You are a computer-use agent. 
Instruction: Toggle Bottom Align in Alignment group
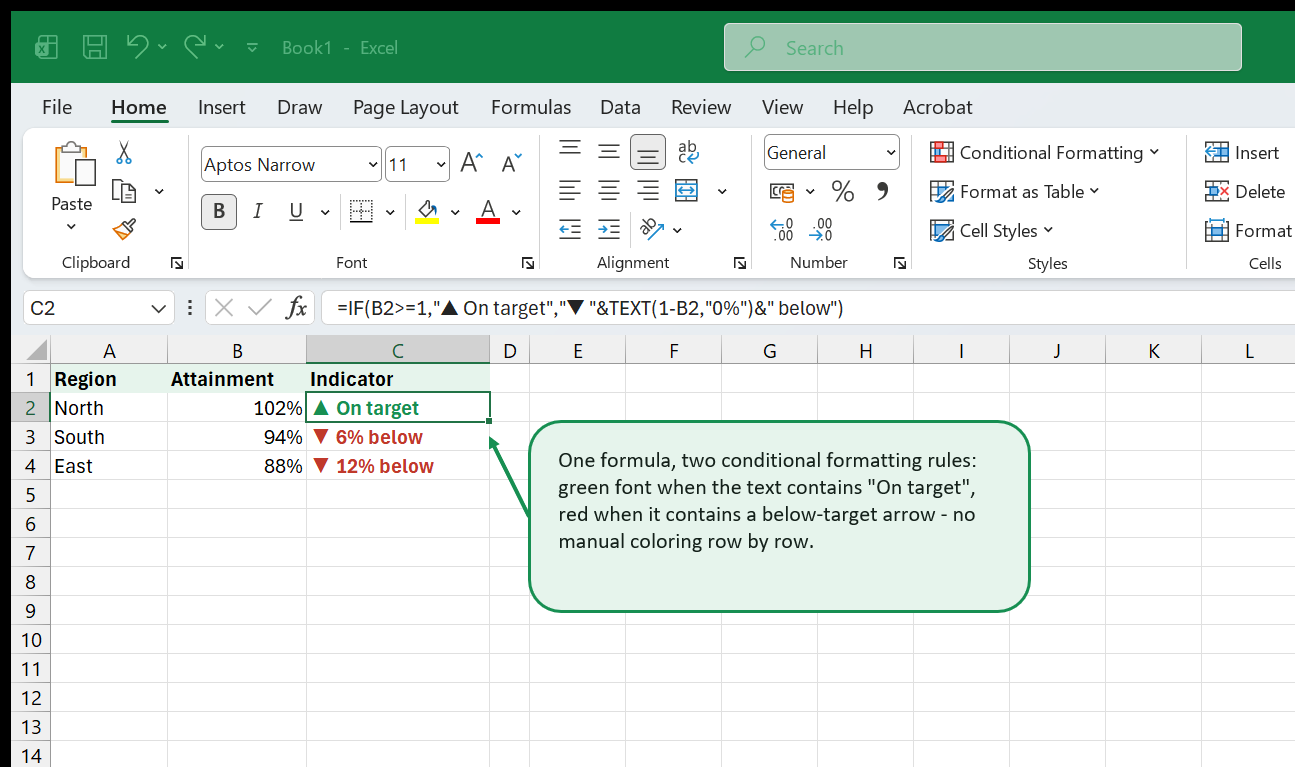click(648, 152)
